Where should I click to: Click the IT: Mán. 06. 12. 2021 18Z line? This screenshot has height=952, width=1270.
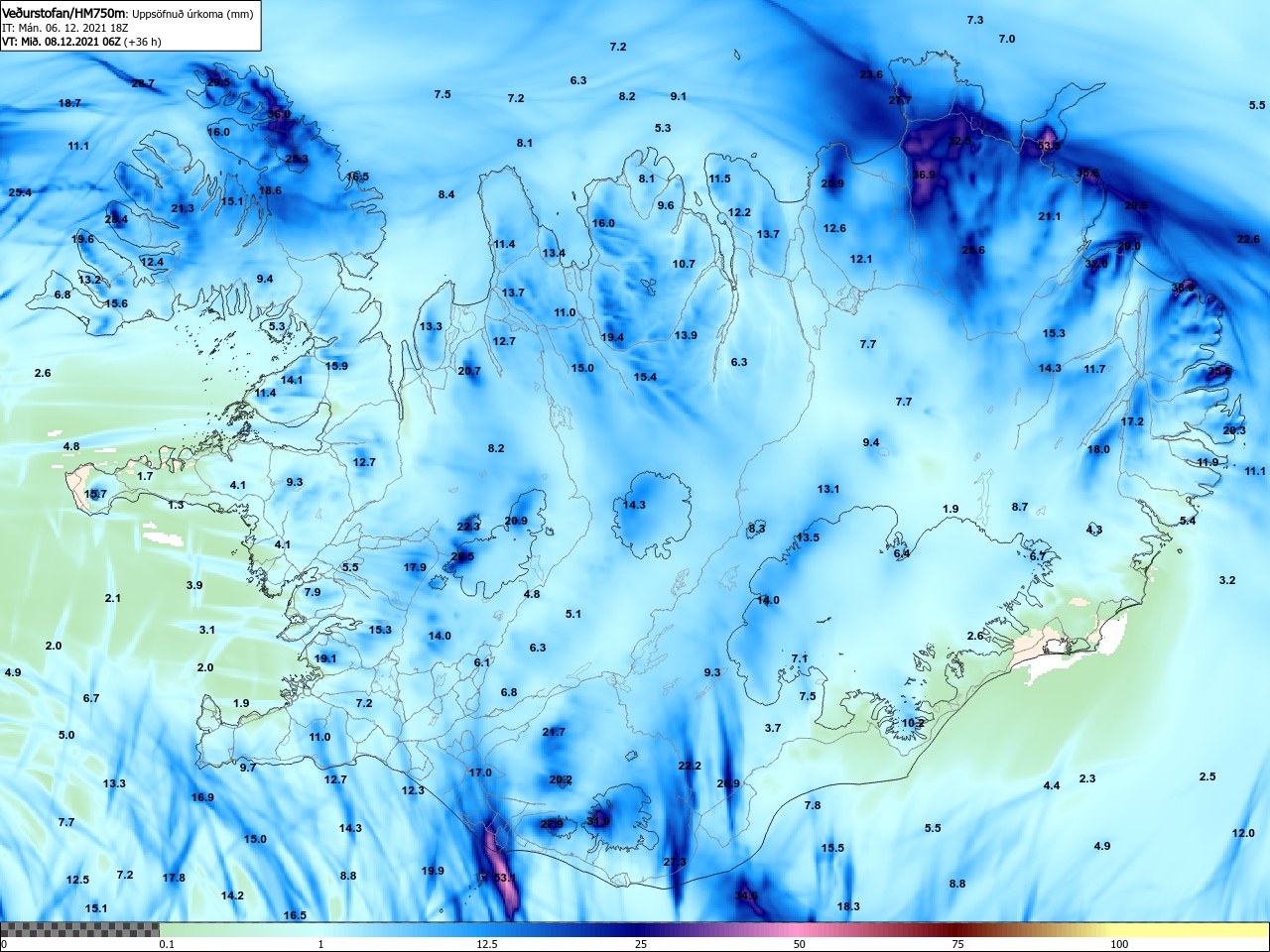click(x=63, y=28)
